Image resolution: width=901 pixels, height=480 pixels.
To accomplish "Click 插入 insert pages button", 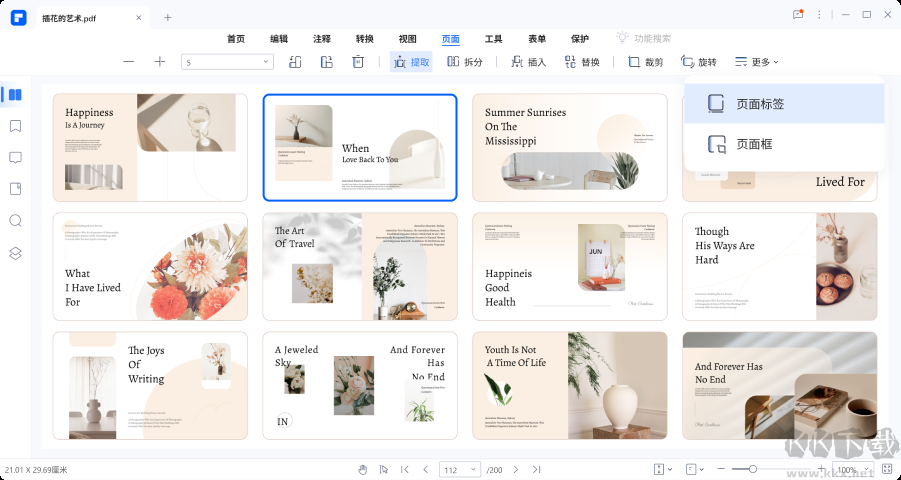I will point(529,62).
